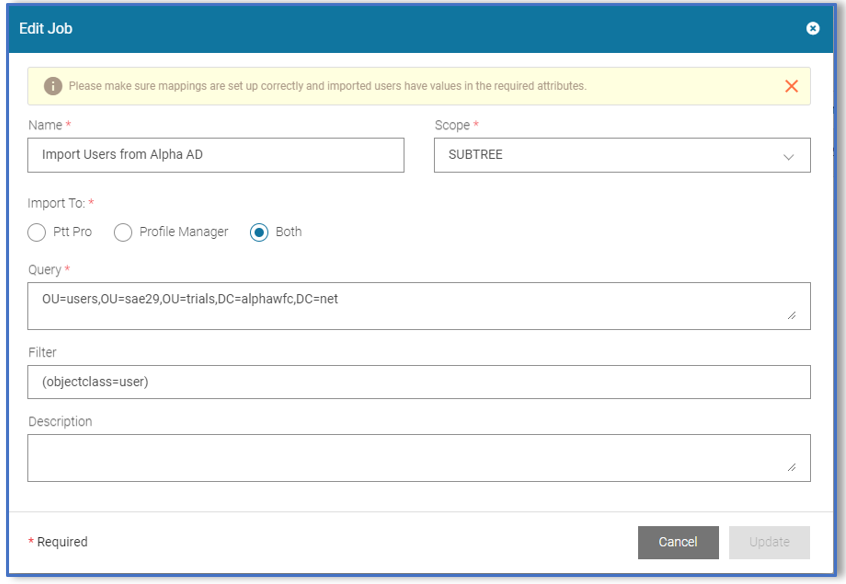Close the Edit Job dialog
Viewport: 846px width, 584px height.
[x=812, y=28]
